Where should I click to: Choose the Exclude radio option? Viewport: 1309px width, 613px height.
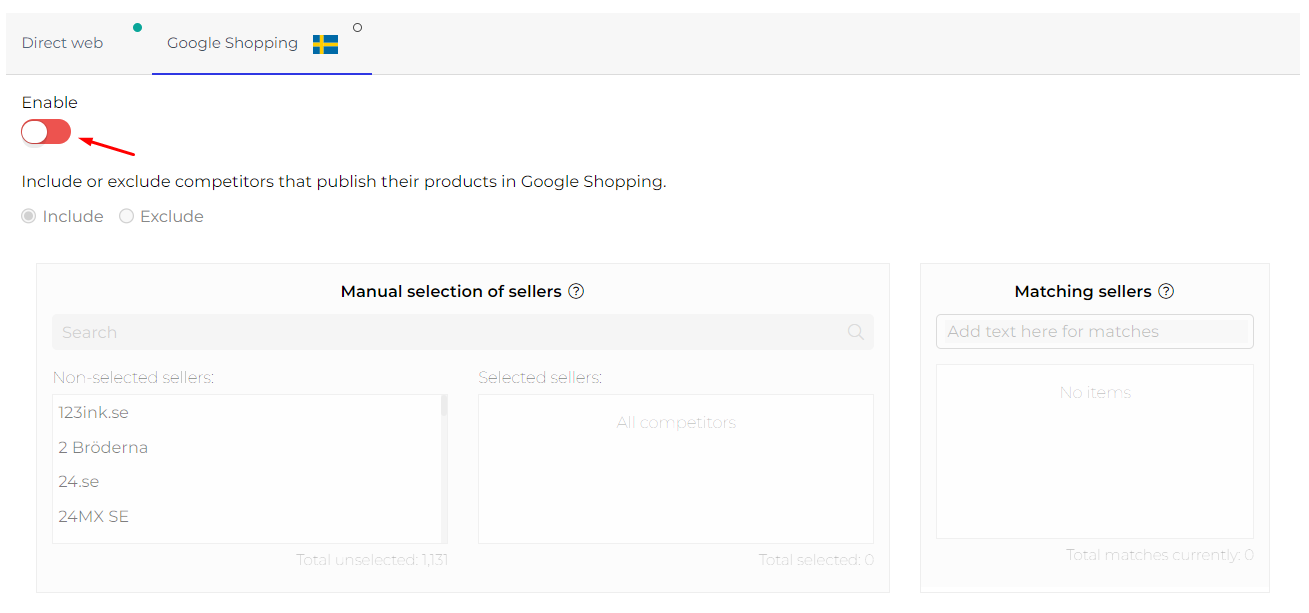click(127, 216)
